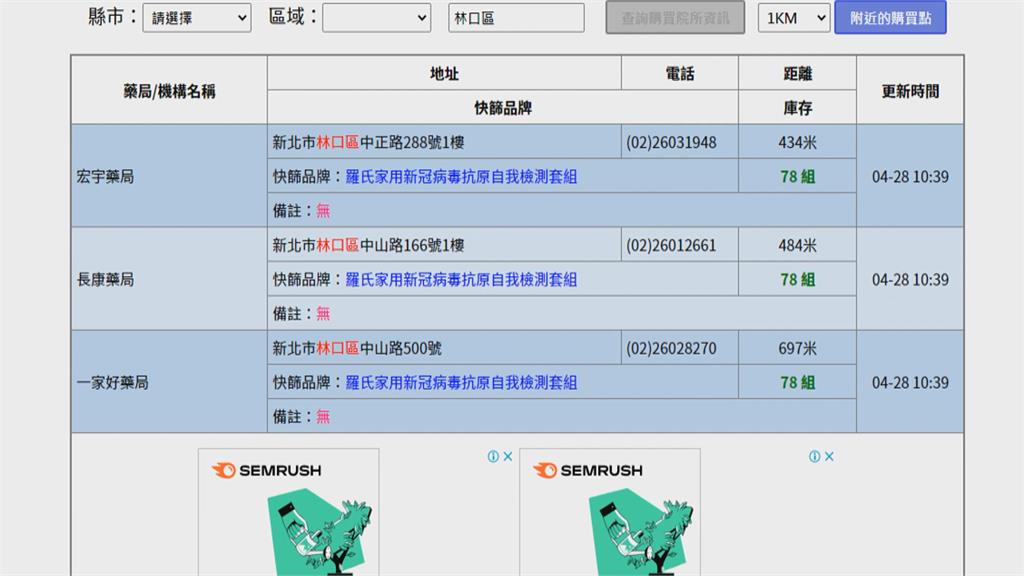Click the 更新時間 column header
Image resolution: width=1024 pixels, height=576 pixels.
pyautogui.click(x=910, y=91)
